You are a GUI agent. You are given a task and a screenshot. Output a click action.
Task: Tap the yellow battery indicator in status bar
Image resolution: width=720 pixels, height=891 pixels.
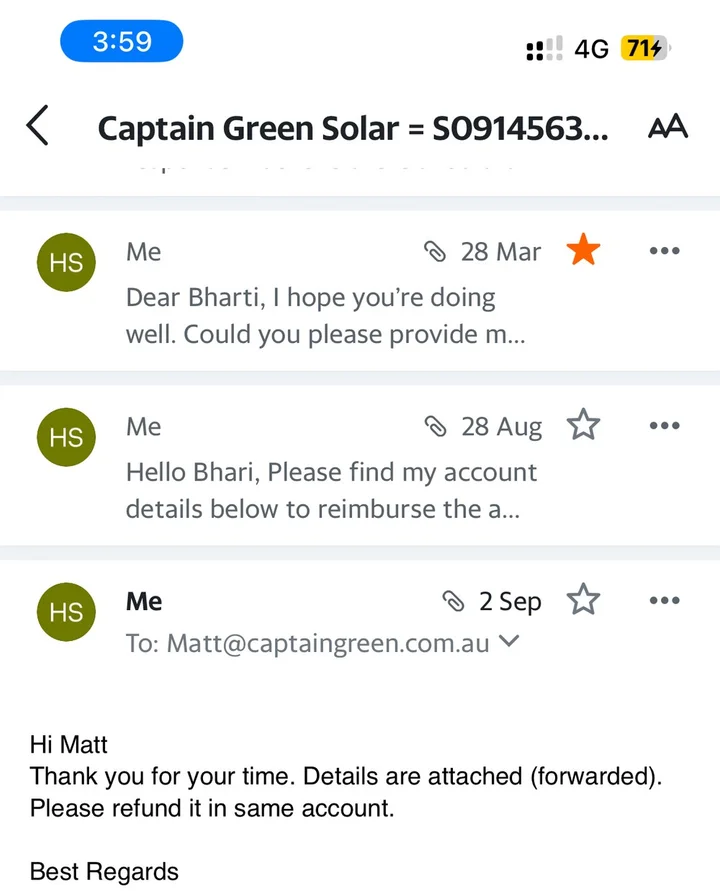click(644, 48)
